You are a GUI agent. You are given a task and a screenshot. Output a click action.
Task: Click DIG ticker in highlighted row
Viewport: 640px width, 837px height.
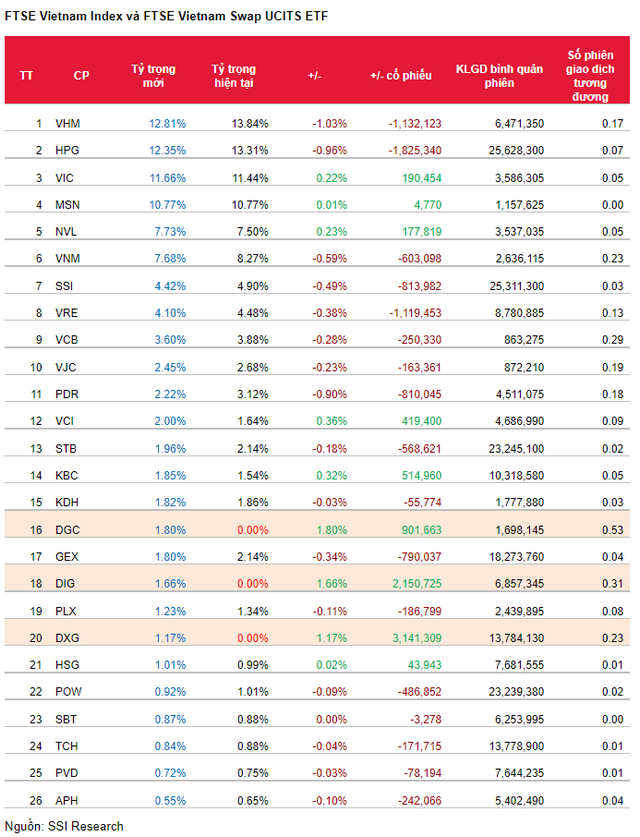click(x=65, y=583)
